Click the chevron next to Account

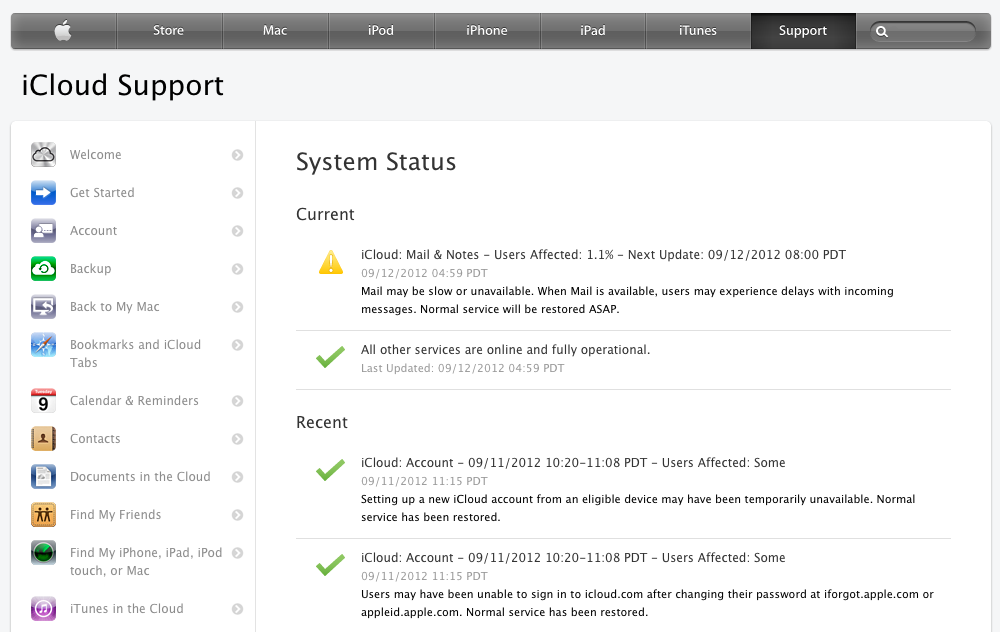237,231
